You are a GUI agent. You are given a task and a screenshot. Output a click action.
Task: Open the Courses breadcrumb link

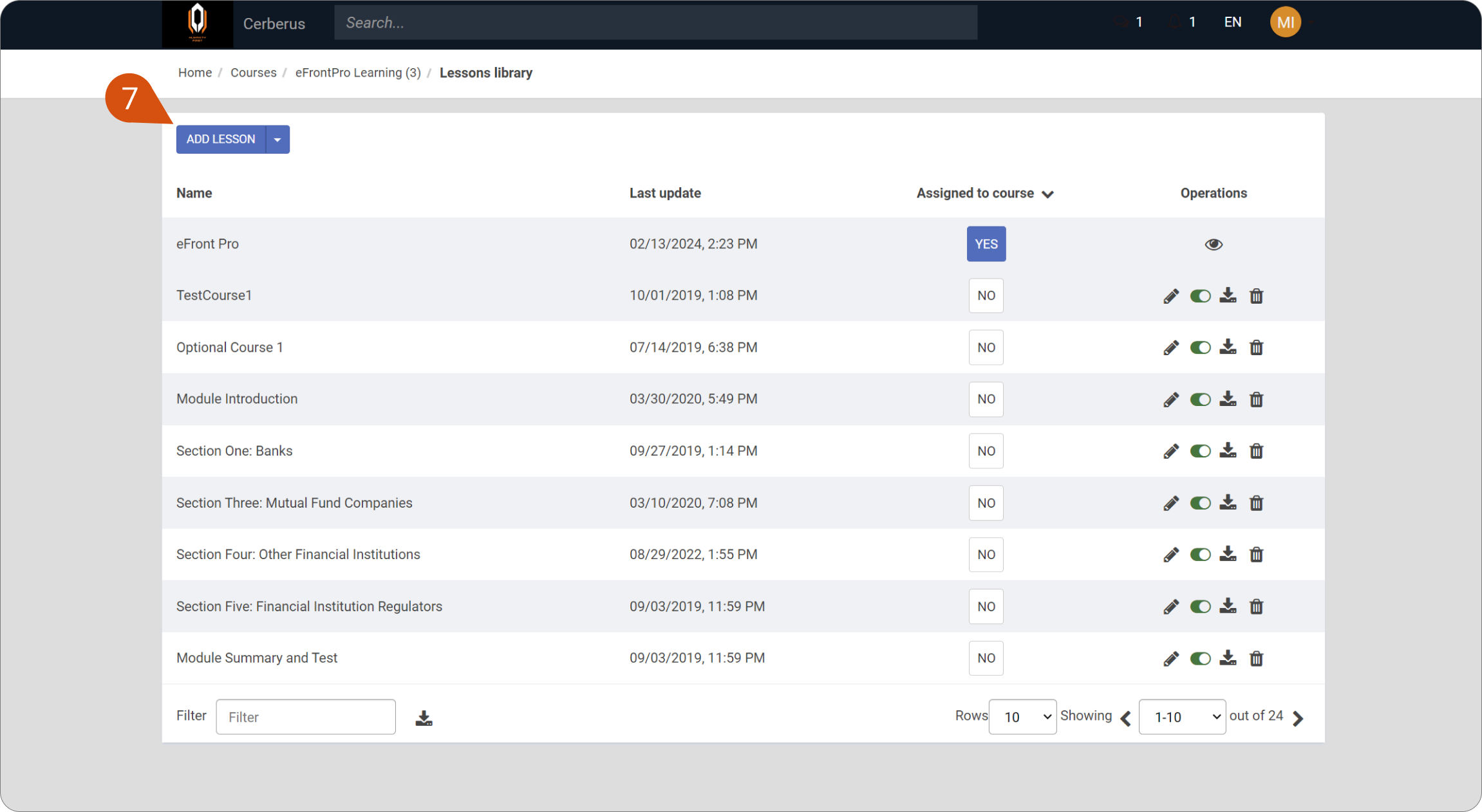tap(254, 73)
